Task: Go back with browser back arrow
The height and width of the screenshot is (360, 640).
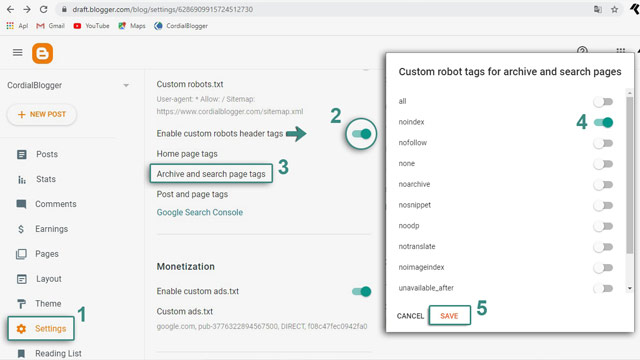Action: coord(10,9)
